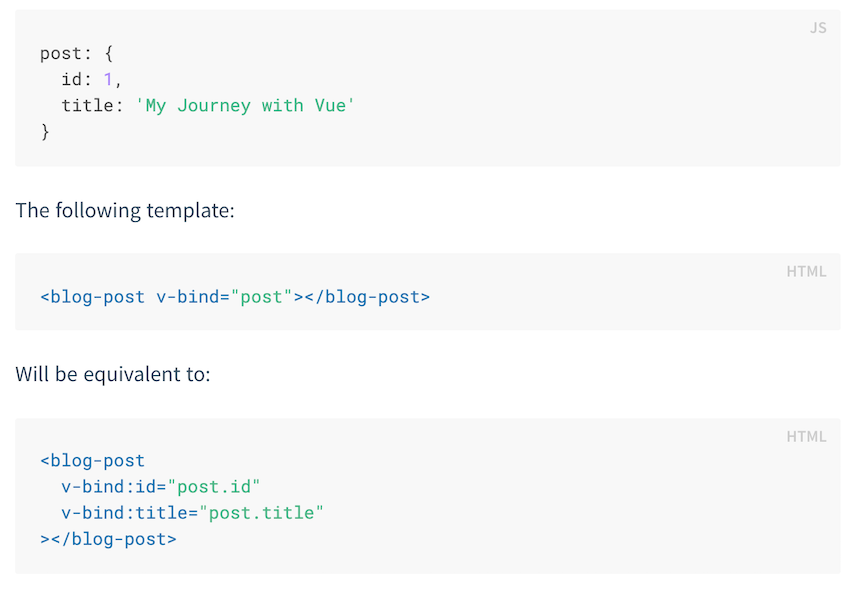Click the 'id:' key in the JS block
The width and height of the screenshot is (864, 600).
77,79
